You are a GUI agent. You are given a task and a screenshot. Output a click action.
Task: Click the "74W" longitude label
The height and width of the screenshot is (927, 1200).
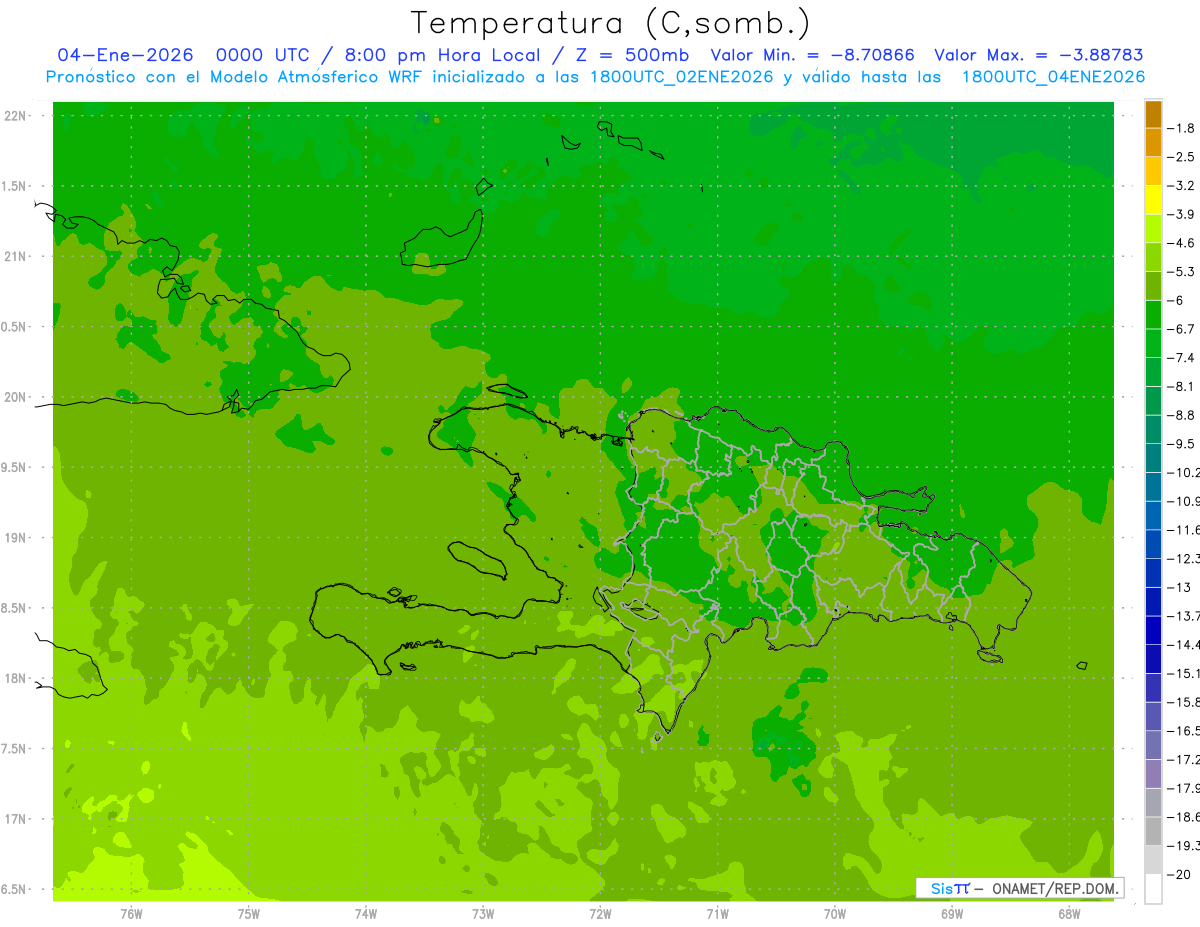tap(366, 913)
